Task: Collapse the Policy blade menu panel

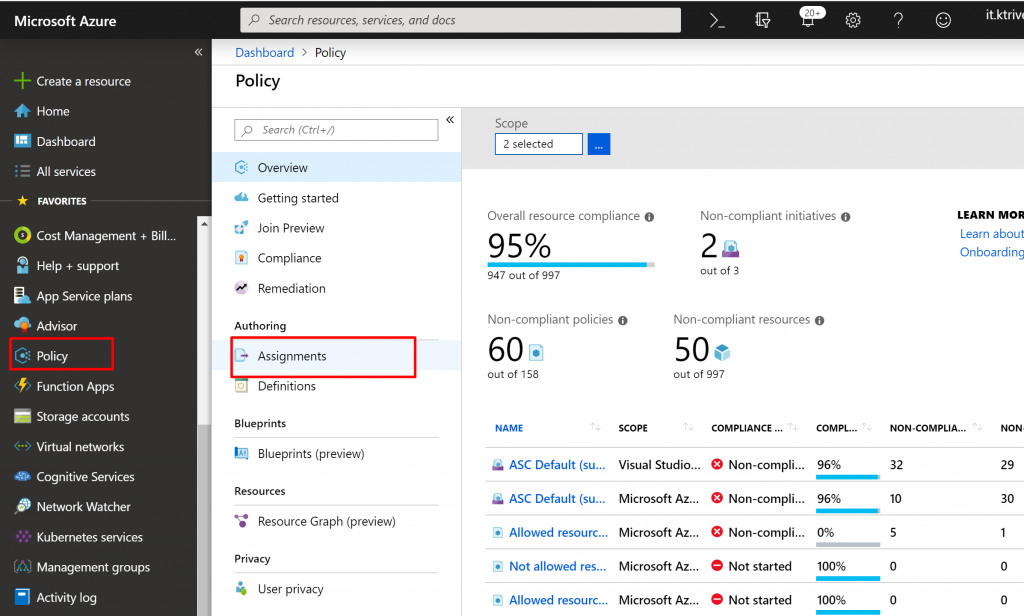Action: coord(450,120)
